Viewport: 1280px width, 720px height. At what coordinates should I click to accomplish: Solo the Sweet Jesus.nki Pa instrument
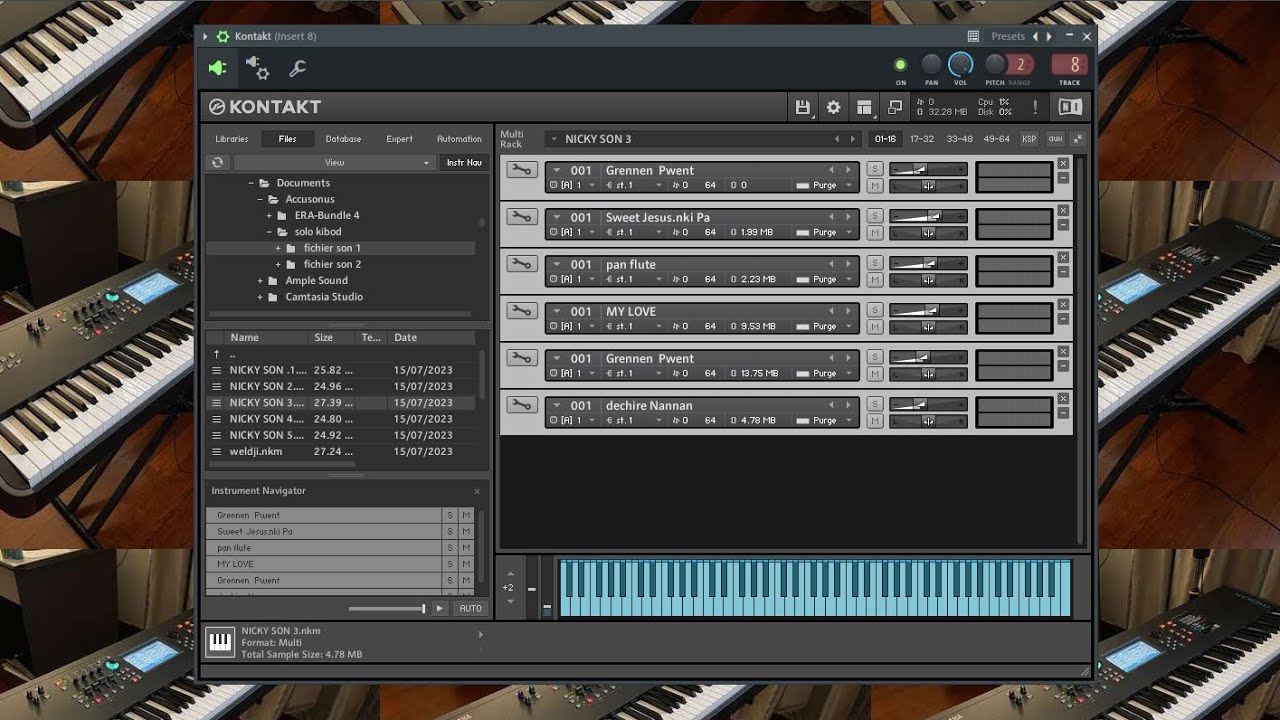pyautogui.click(x=875, y=216)
